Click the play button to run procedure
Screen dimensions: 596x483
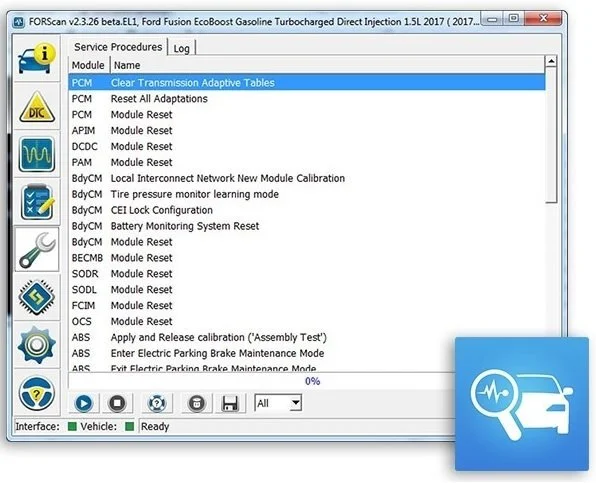click(84, 403)
